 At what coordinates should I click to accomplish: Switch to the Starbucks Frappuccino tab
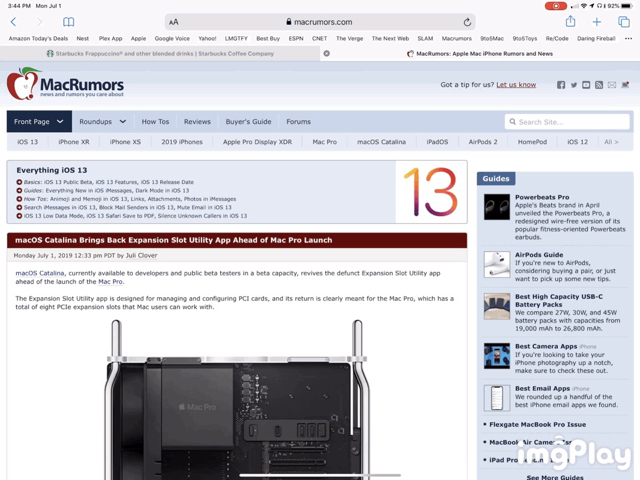[160, 53]
